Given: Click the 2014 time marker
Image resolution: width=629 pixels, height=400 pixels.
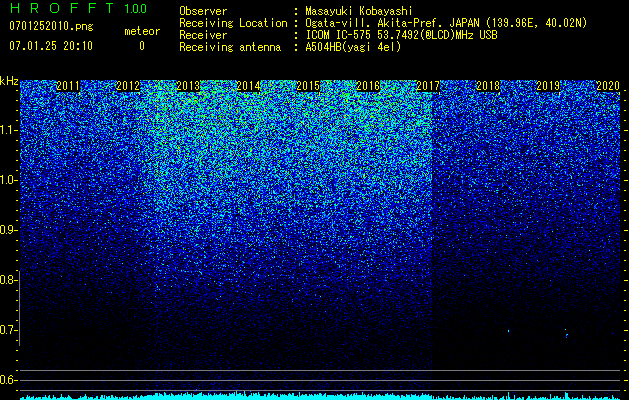Looking at the screenshot, I should (248, 85).
